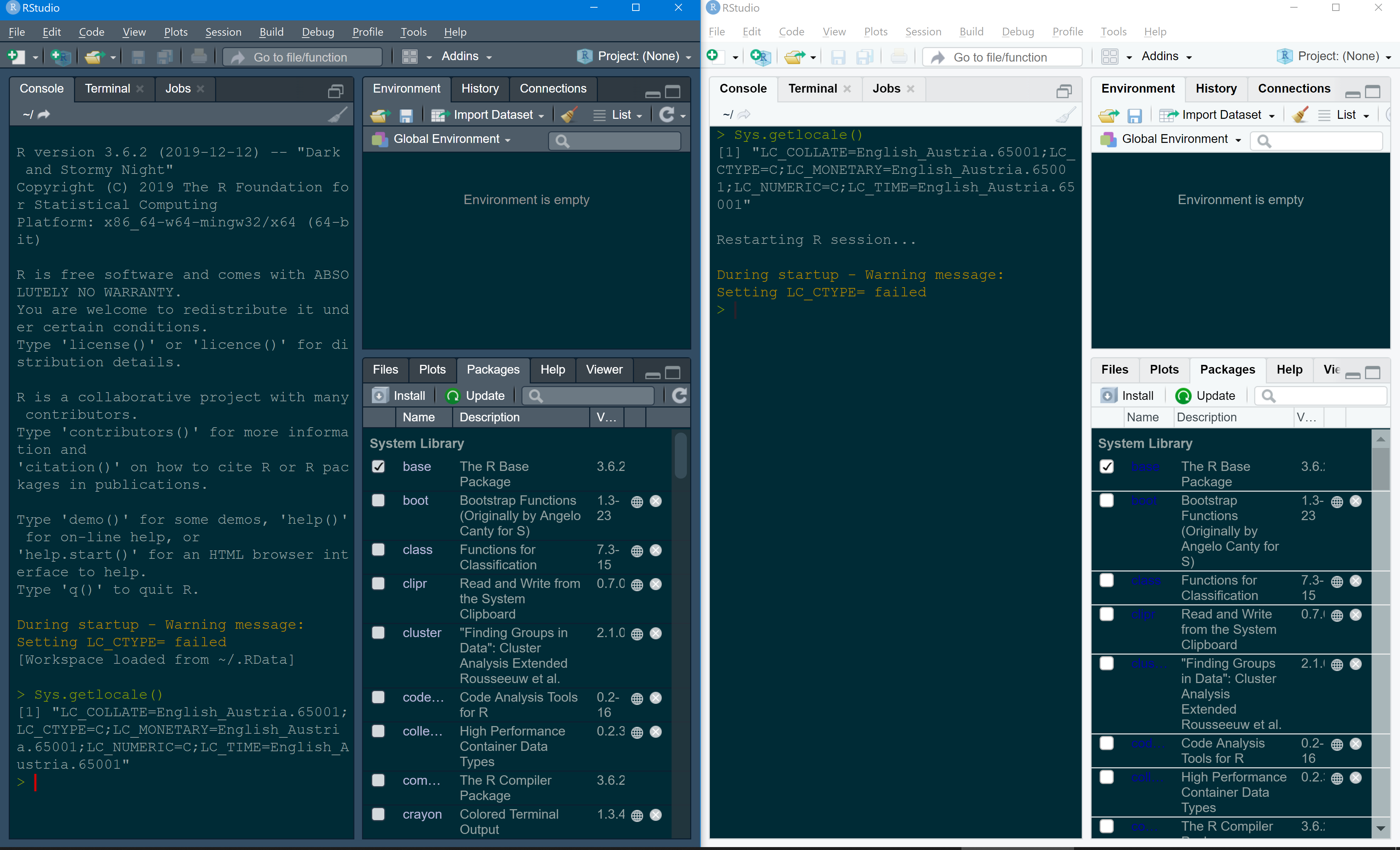This screenshot has height=850, width=1400.
Task: Click the print icon in the toolbar
Action: tap(199, 56)
